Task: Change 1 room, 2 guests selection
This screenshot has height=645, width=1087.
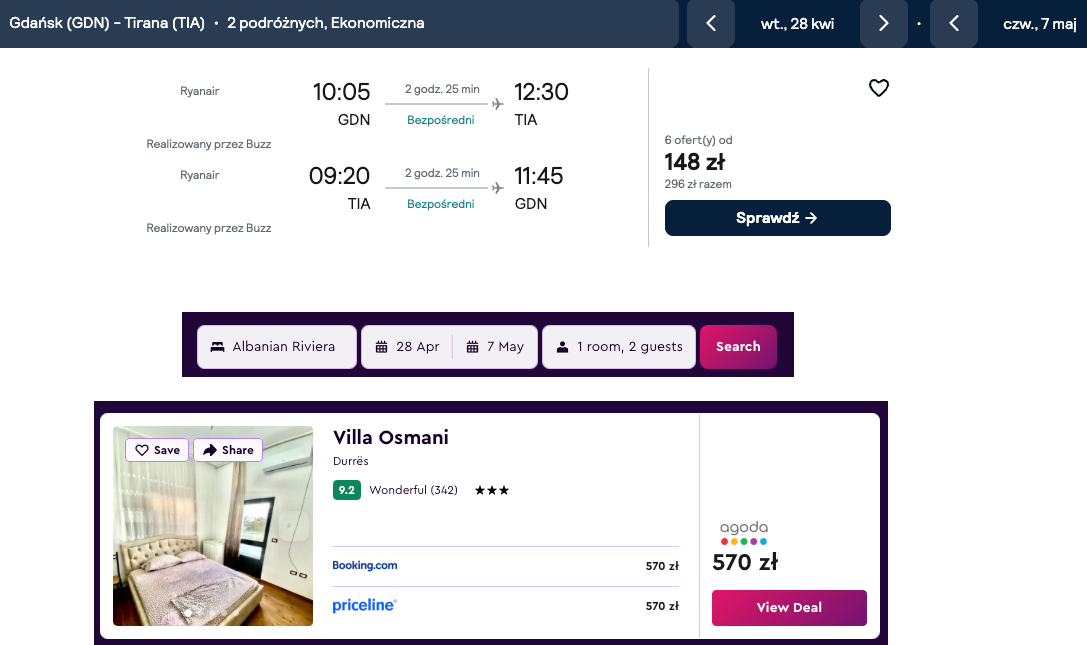Action: click(x=619, y=347)
